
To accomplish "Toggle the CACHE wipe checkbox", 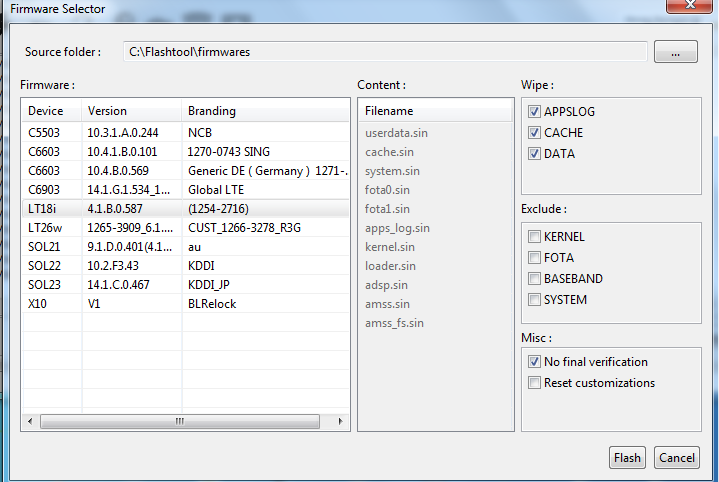I will click(535, 133).
